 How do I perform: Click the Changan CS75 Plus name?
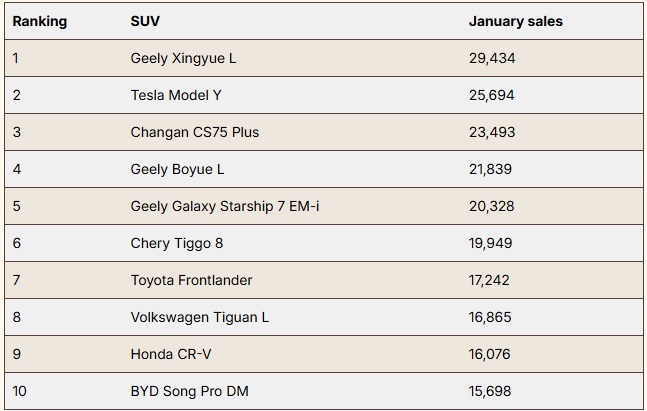pyautogui.click(x=194, y=132)
